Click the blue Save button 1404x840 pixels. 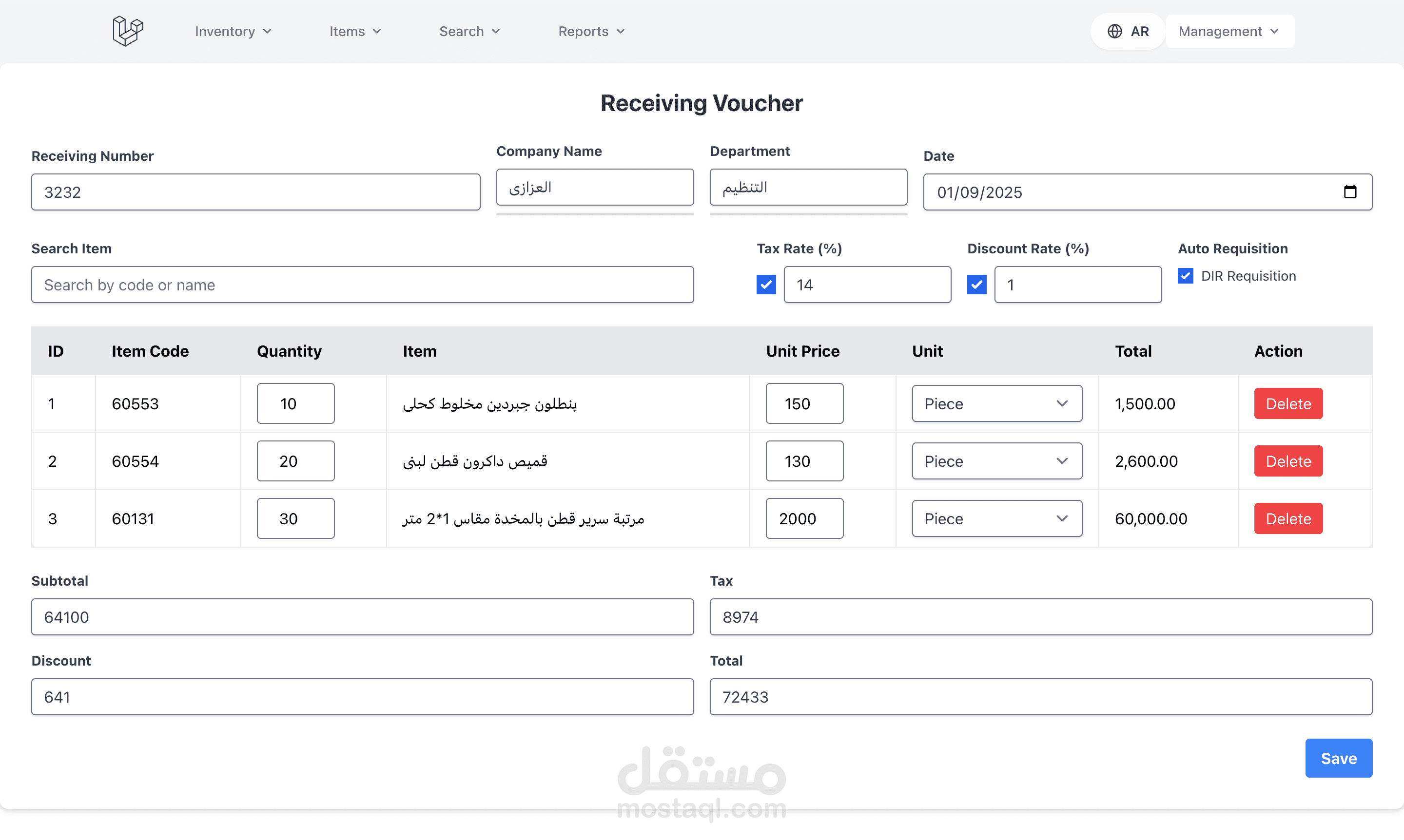click(1338, 758)
